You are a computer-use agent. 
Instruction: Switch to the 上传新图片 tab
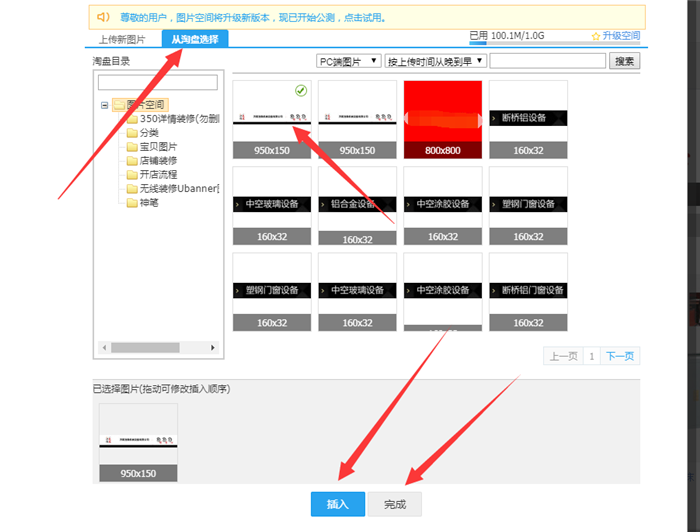pyautogui.click(x=122, y=39)
